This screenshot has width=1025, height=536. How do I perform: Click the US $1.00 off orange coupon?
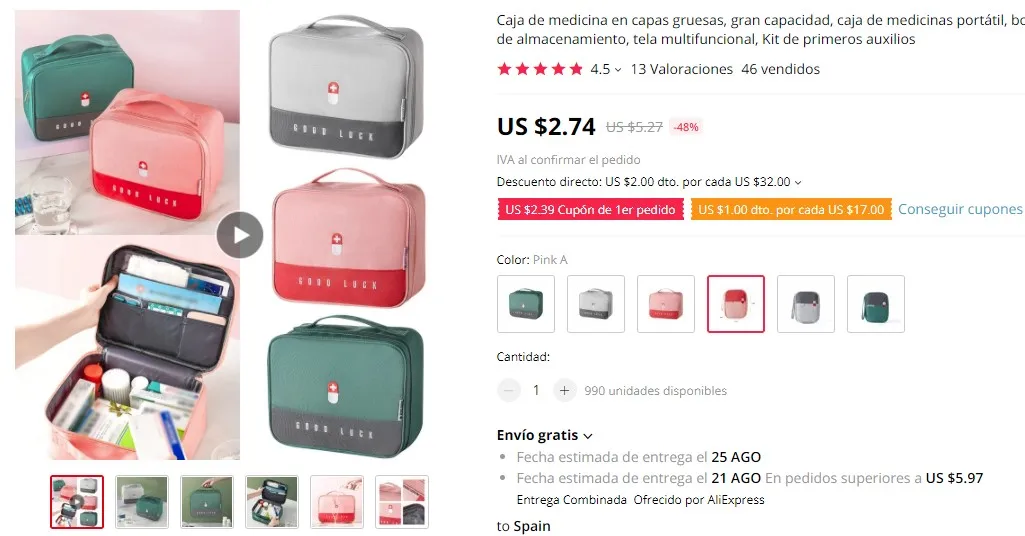[791, 209]
